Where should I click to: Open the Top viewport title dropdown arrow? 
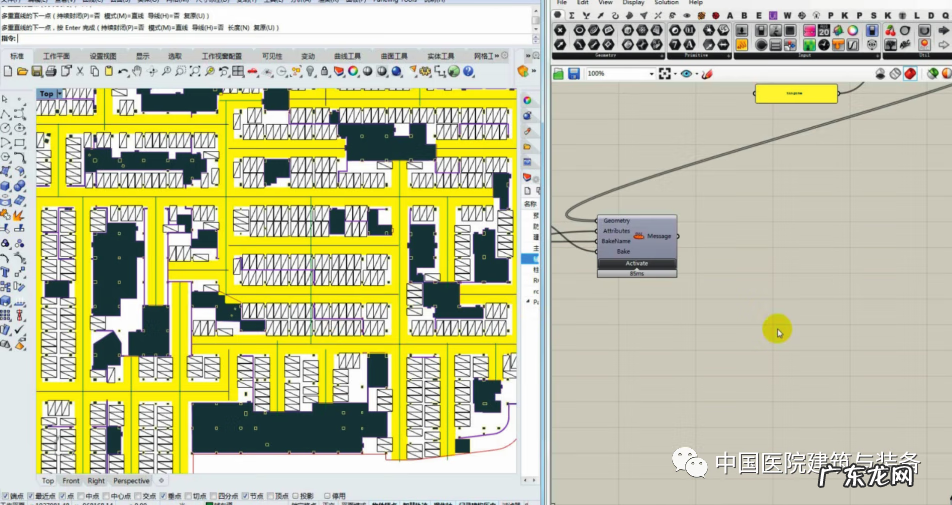(59, 94)
